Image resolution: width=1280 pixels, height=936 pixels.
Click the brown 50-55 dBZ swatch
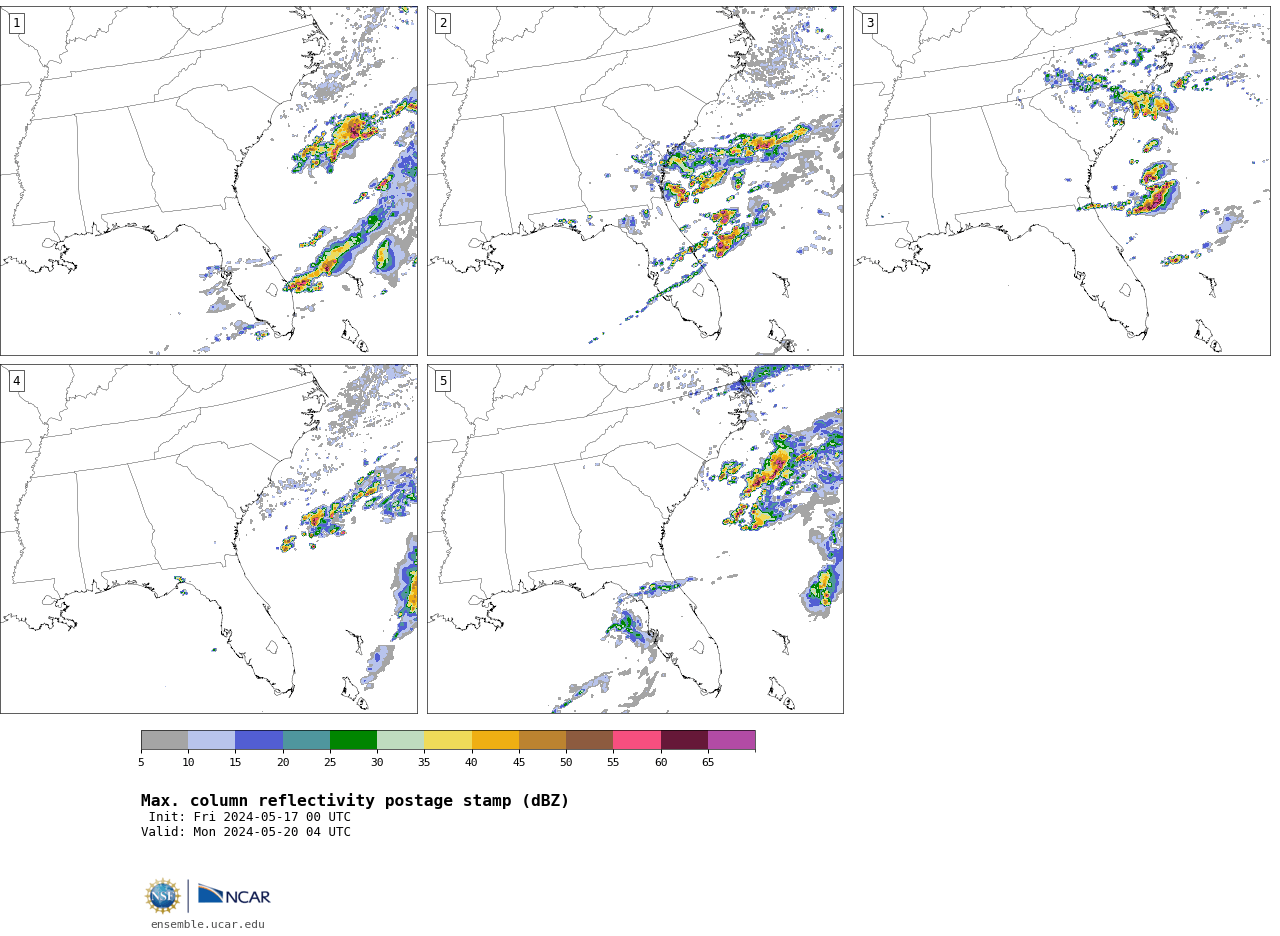click(589, 740)
